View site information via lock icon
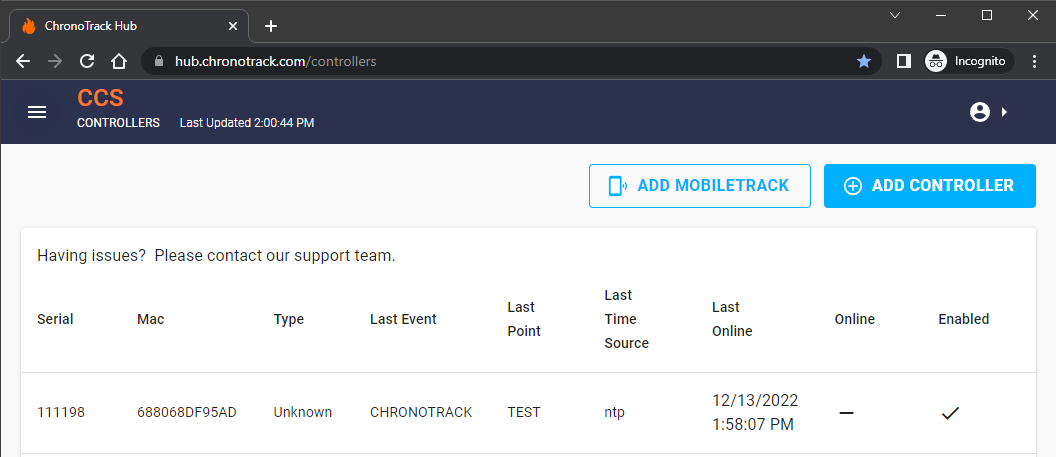The image size is (1056, 457). [x=159, y=61]
